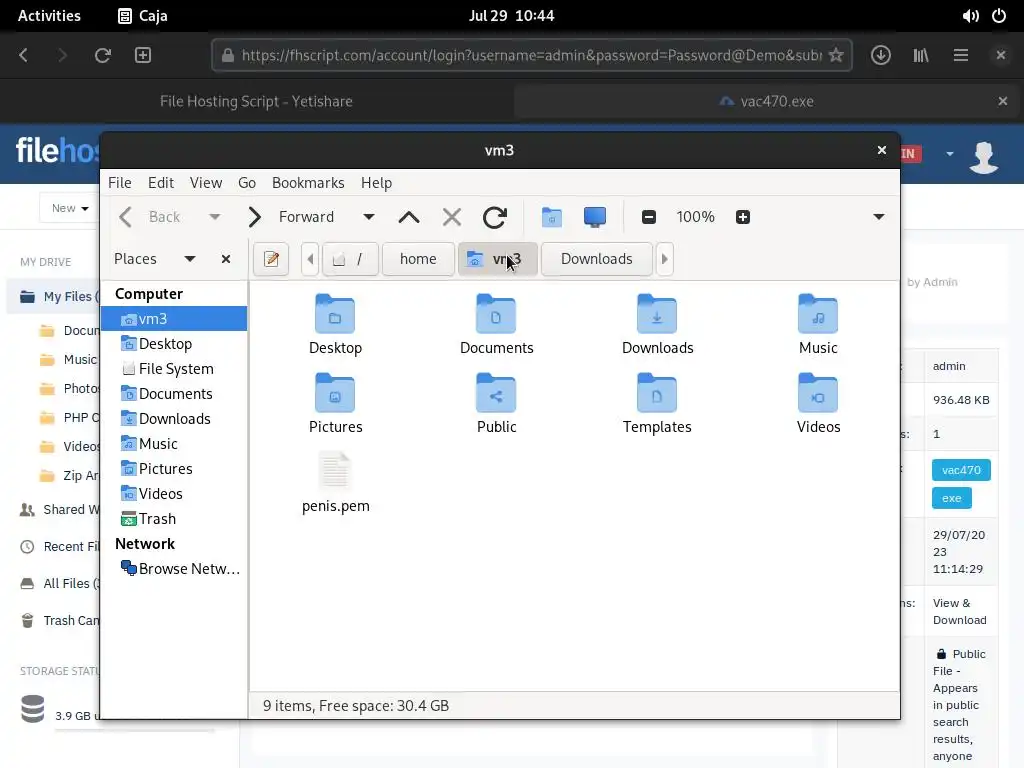The image size is (1024, 768).
Task: Open the File menu
Action: [x=120, y=183]
